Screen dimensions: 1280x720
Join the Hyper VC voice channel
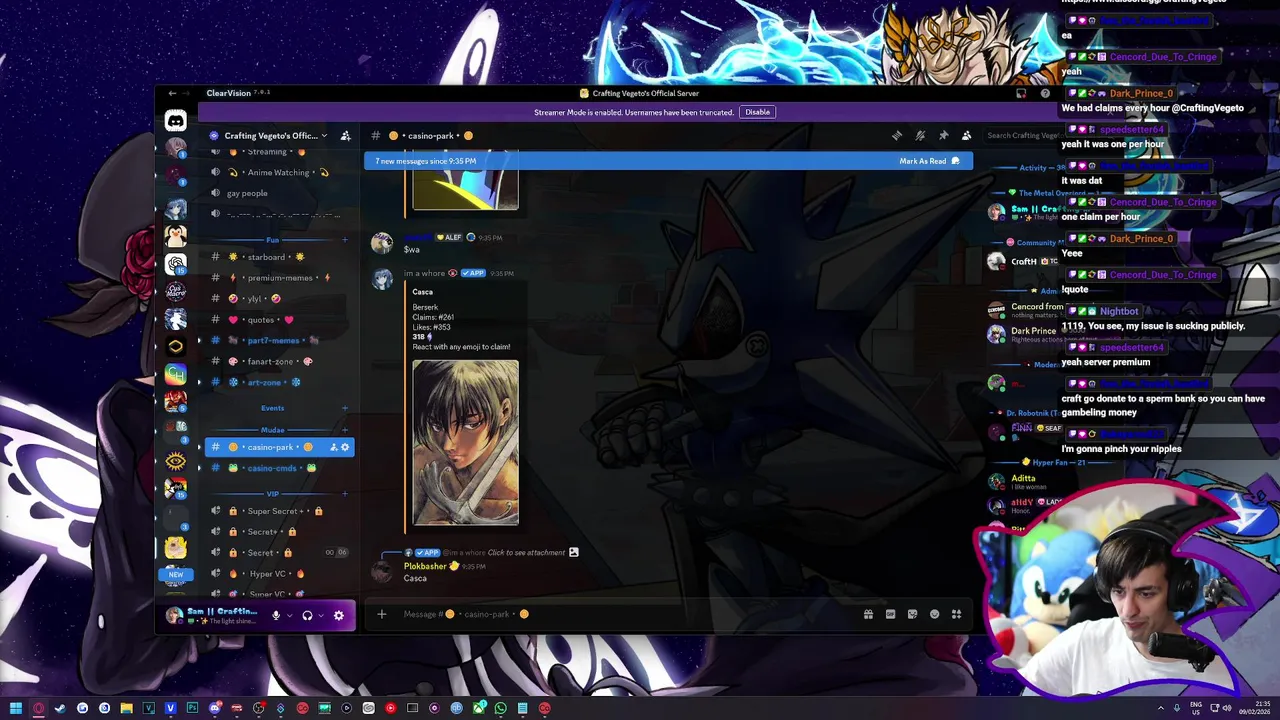pyautogui.click(x=279, y=574)
